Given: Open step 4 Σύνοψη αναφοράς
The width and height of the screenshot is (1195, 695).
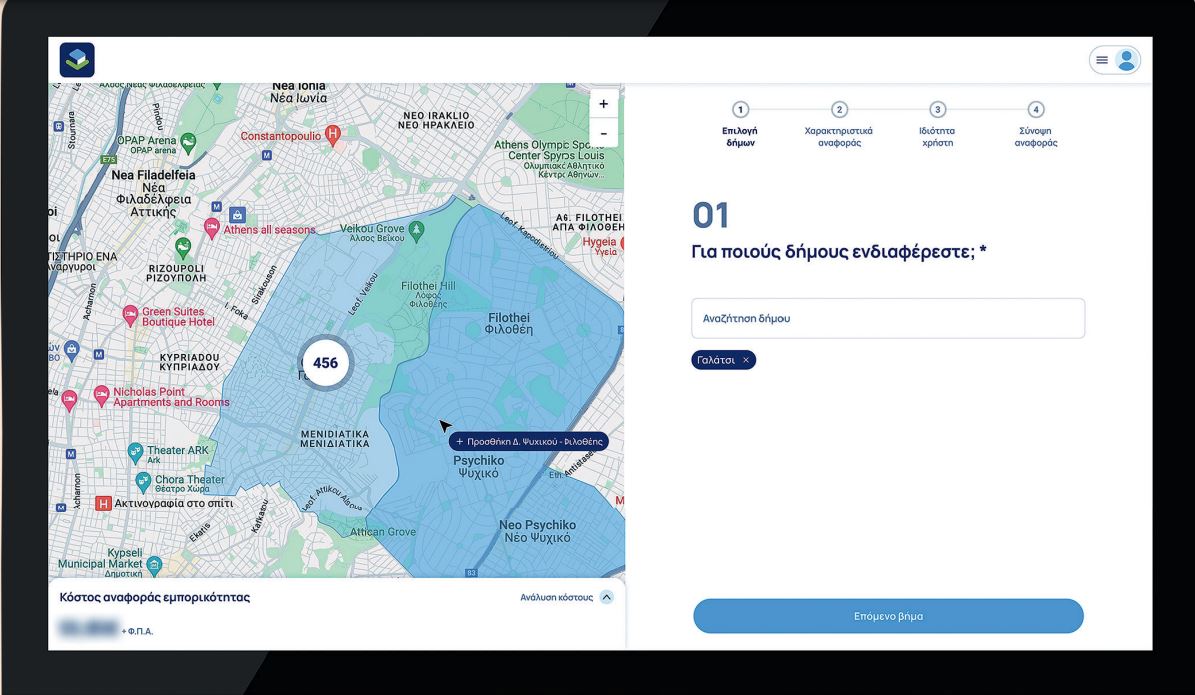Looking at the screenshot, I should [1035, 110].
